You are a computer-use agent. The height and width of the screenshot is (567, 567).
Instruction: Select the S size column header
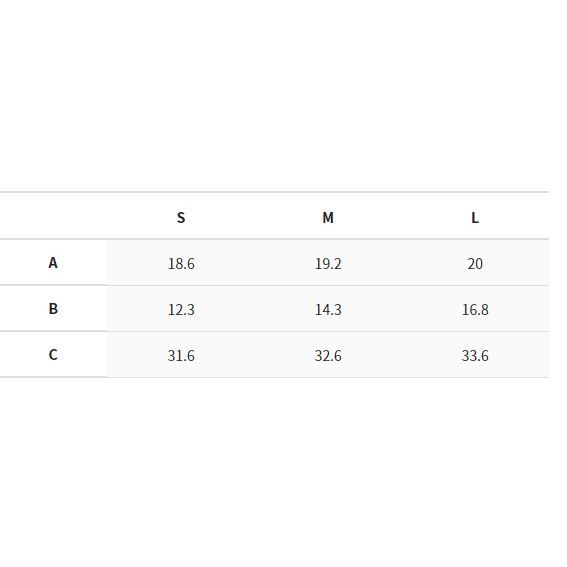[181, 216]
